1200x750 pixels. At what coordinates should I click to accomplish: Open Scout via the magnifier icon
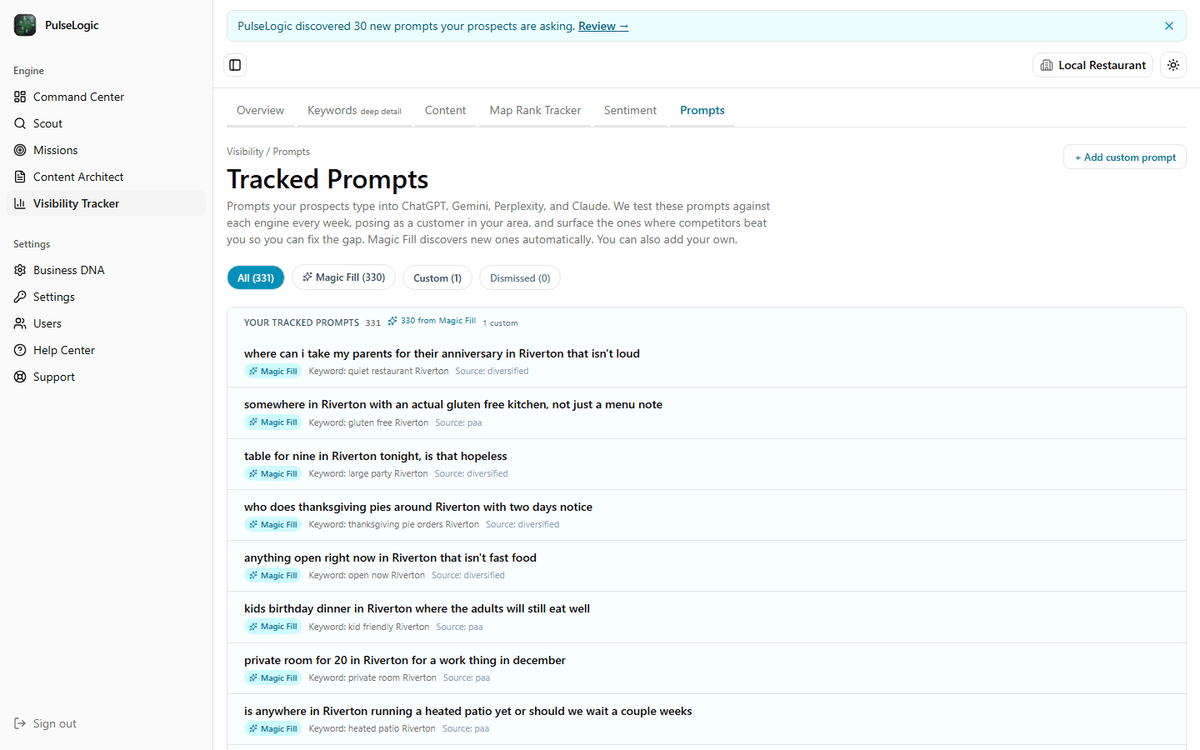[20, 124]
